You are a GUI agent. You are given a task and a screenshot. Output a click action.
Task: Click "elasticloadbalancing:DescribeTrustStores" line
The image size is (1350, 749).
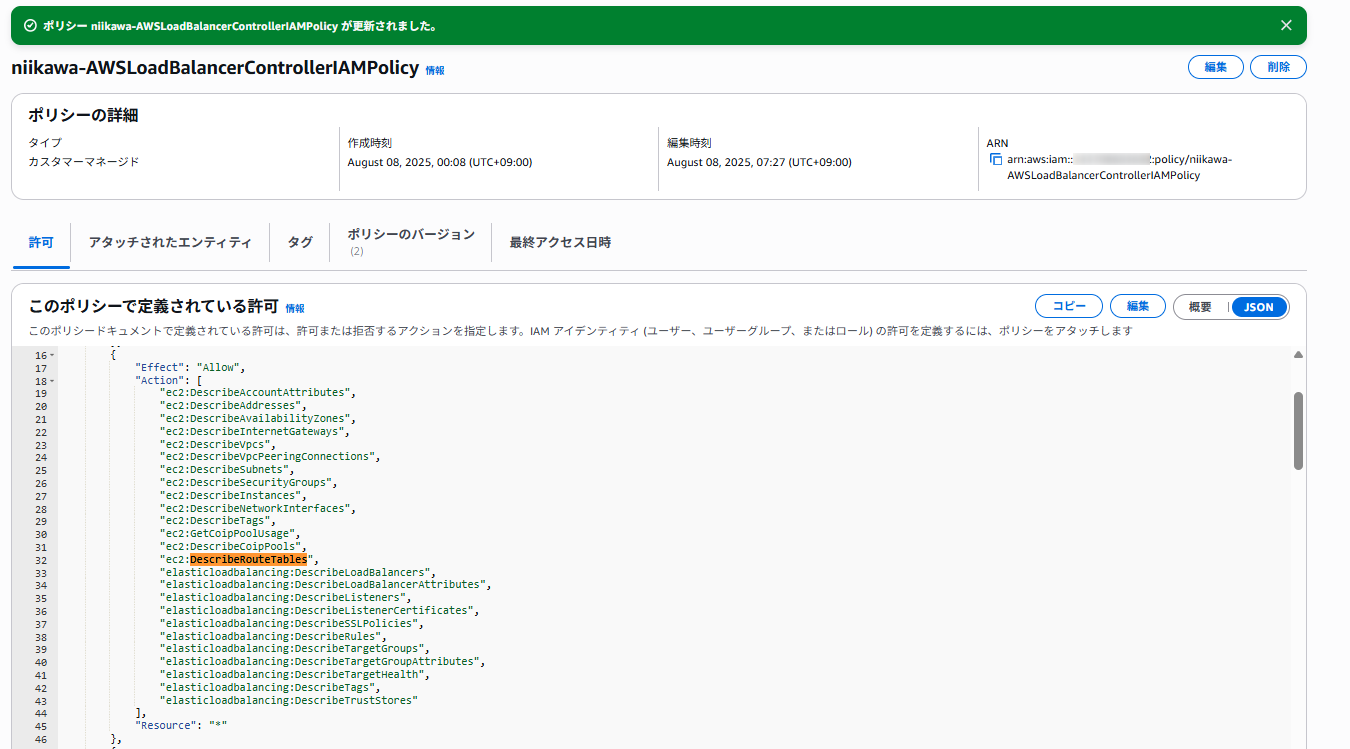click(289, 700)
